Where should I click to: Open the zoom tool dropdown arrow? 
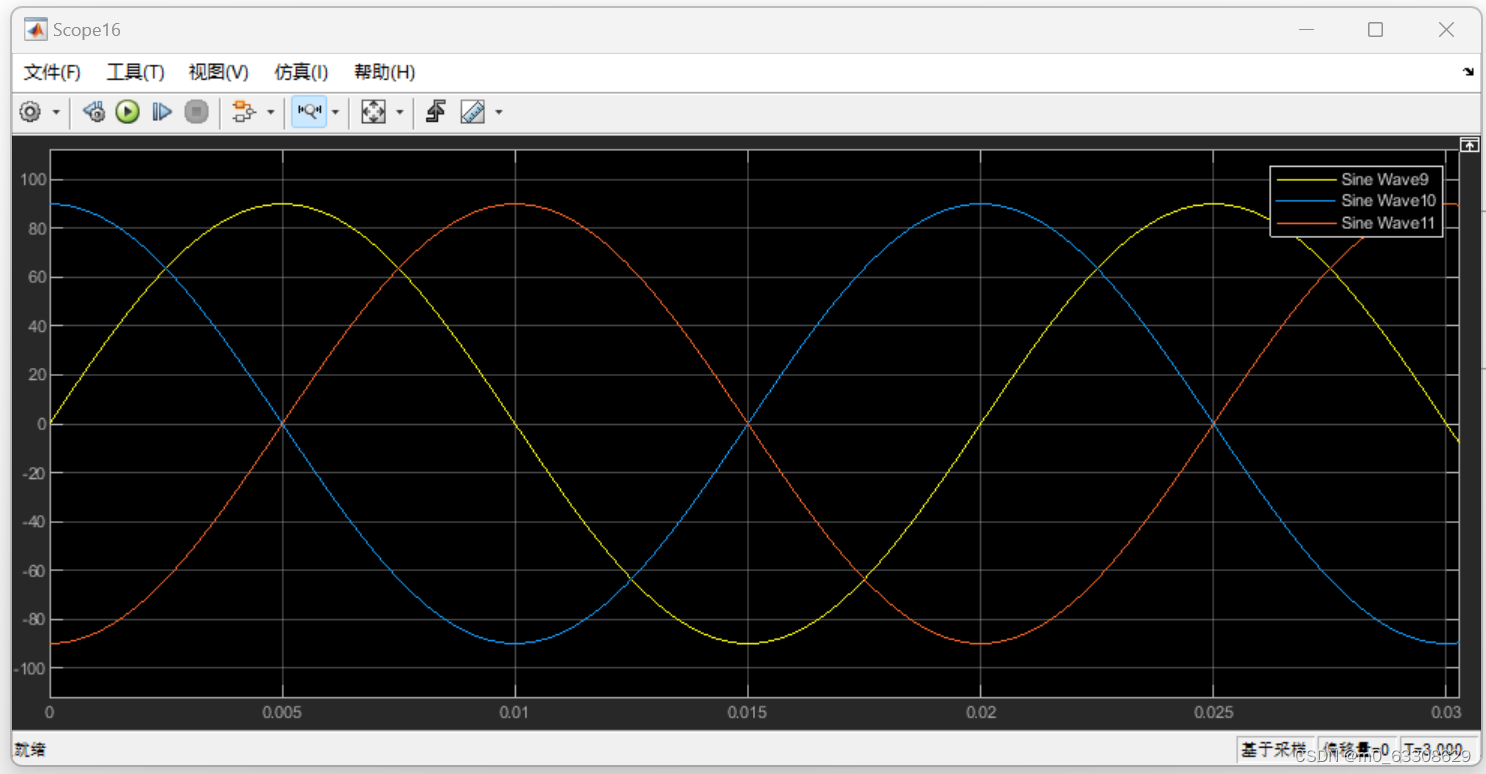pyautogui.click(x=335, y=112)
